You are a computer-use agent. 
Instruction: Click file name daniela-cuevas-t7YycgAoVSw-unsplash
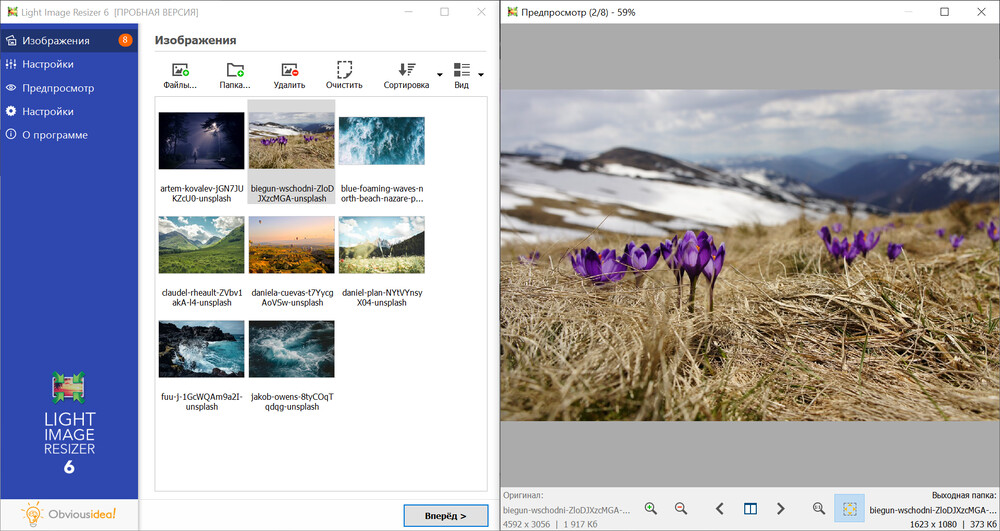tap(291, 298)
